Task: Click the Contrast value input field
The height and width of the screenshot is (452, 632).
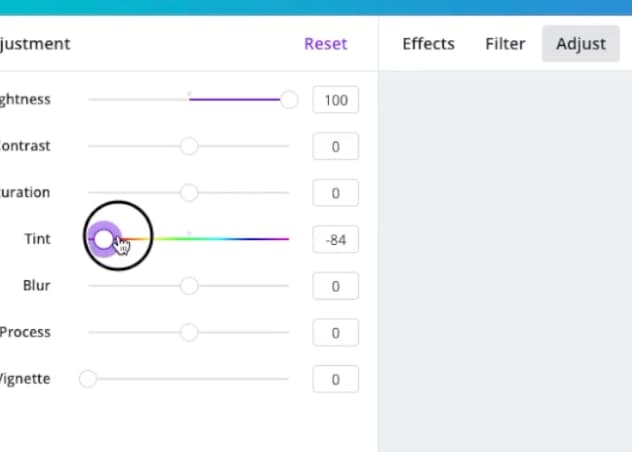Action: pyautogui.click(x=335, y=146)
